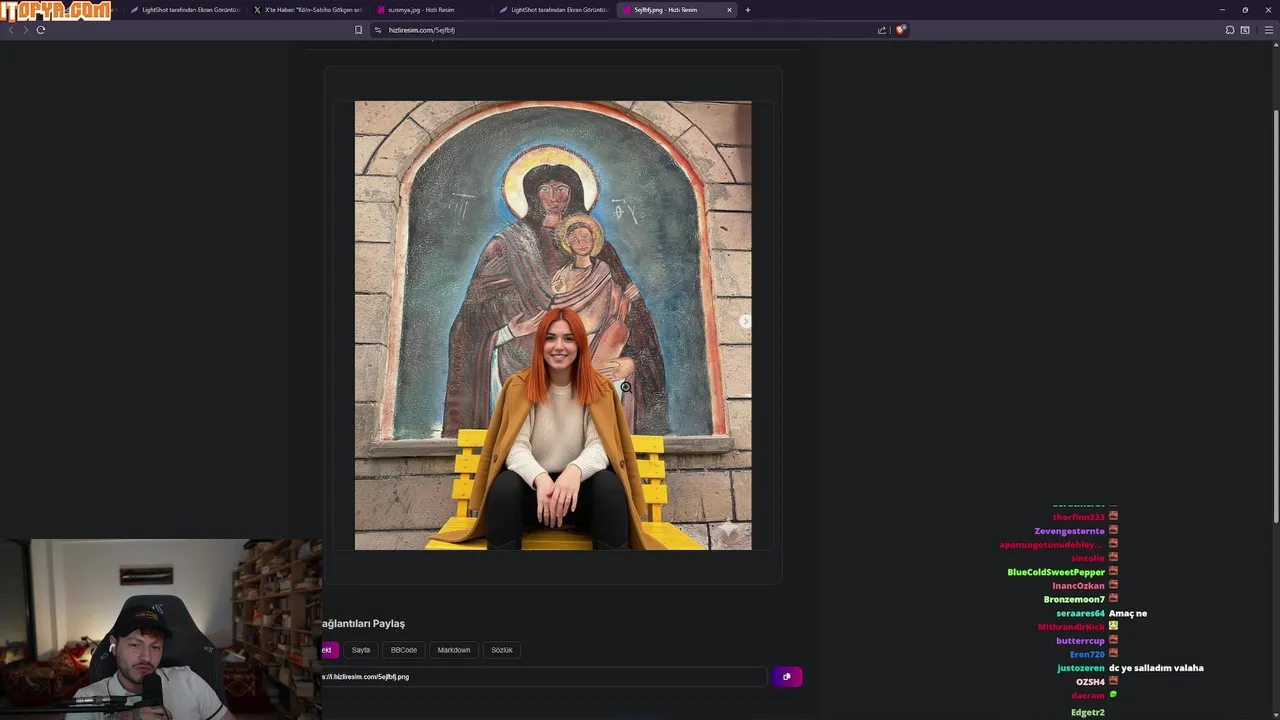The image size is (1280, 720).
Task: Switch to the second LightShot screenshot tab
Action: click(x=554, y=10)
